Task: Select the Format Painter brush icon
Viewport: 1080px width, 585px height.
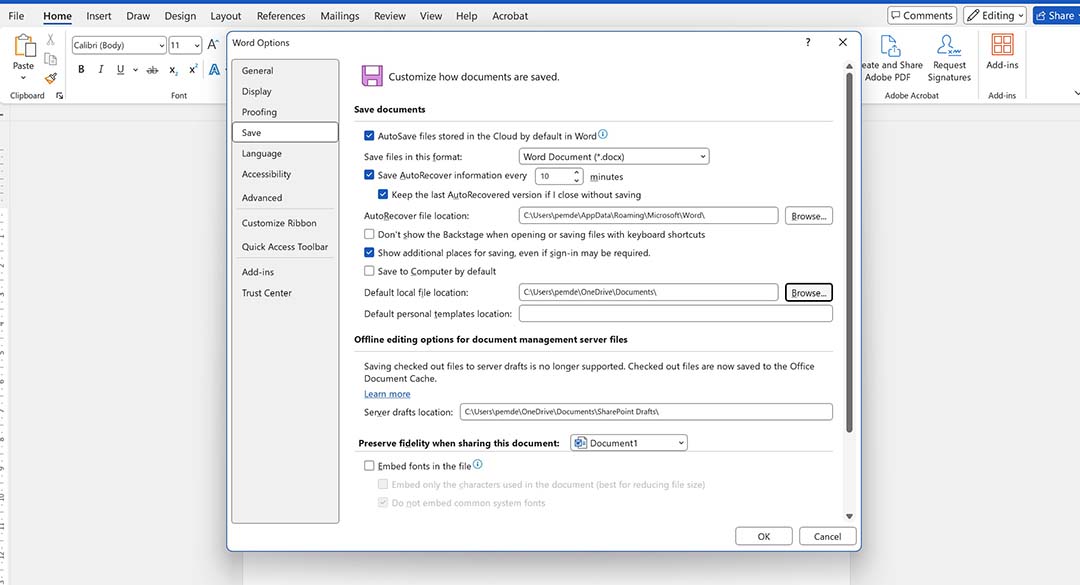Action: click(51, 78)
